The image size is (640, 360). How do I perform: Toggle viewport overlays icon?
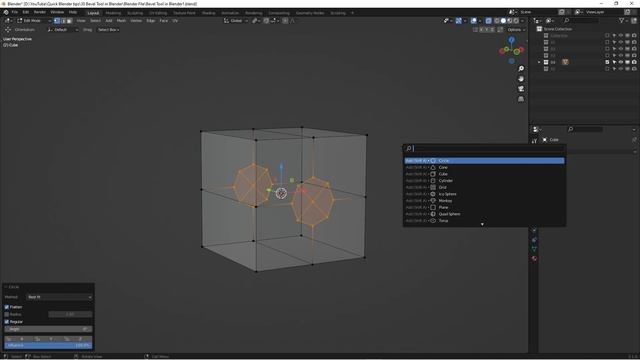click(473, 20)
